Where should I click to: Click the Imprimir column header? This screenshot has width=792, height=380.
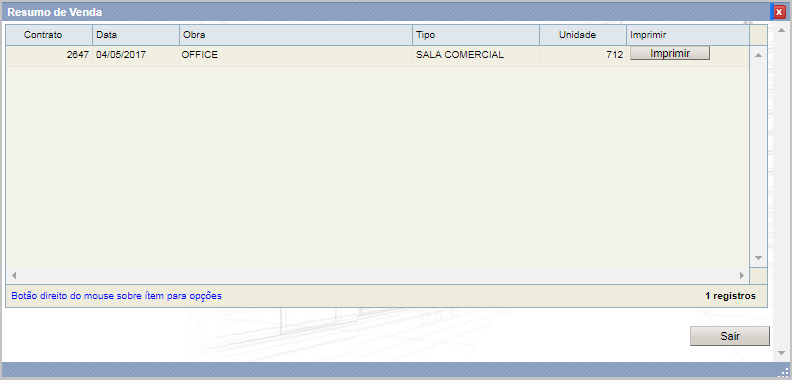pos(688,35)
